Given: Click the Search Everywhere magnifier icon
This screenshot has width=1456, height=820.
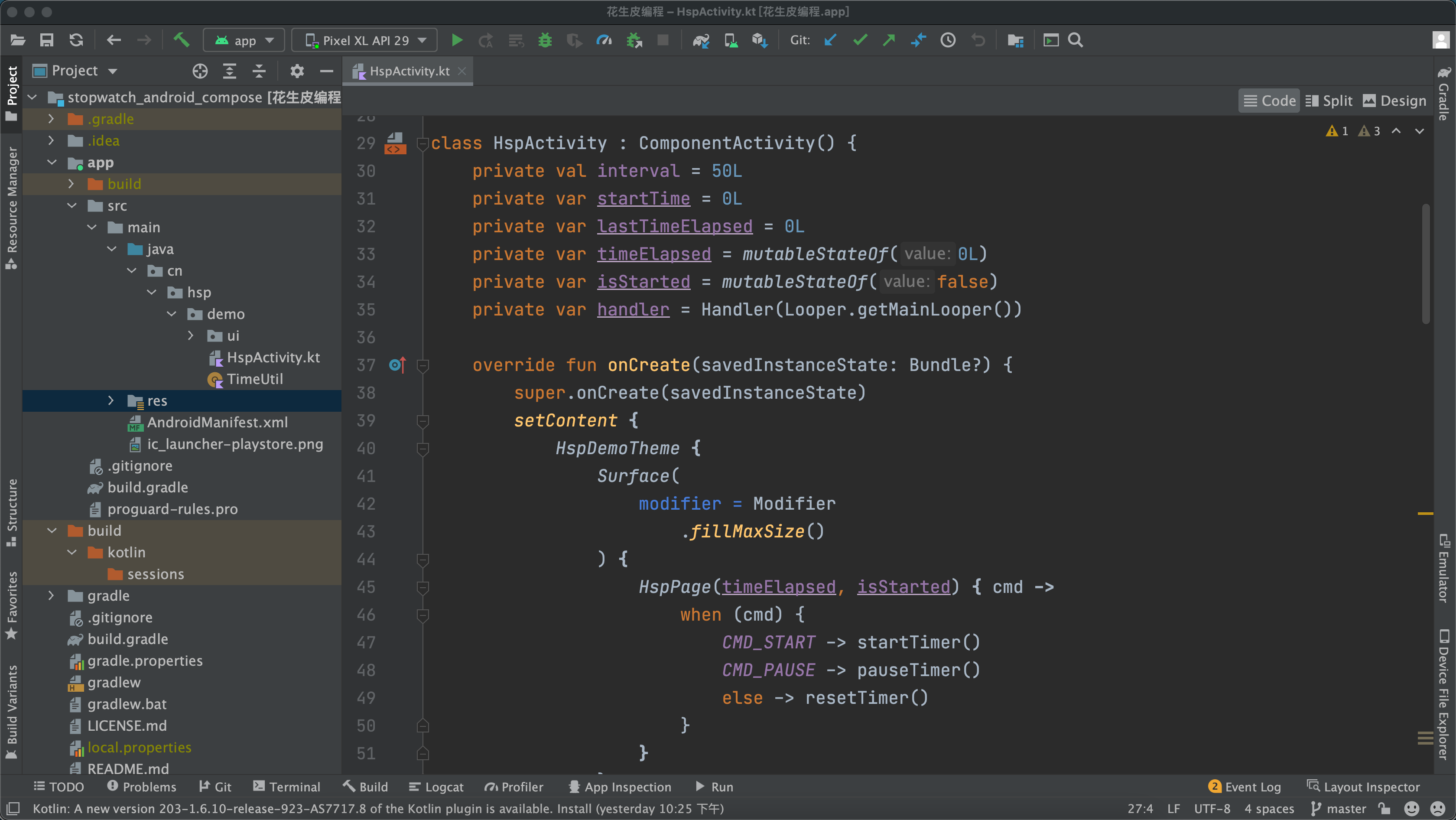Looking at the screenshot, I should [x=1075, y=40].
